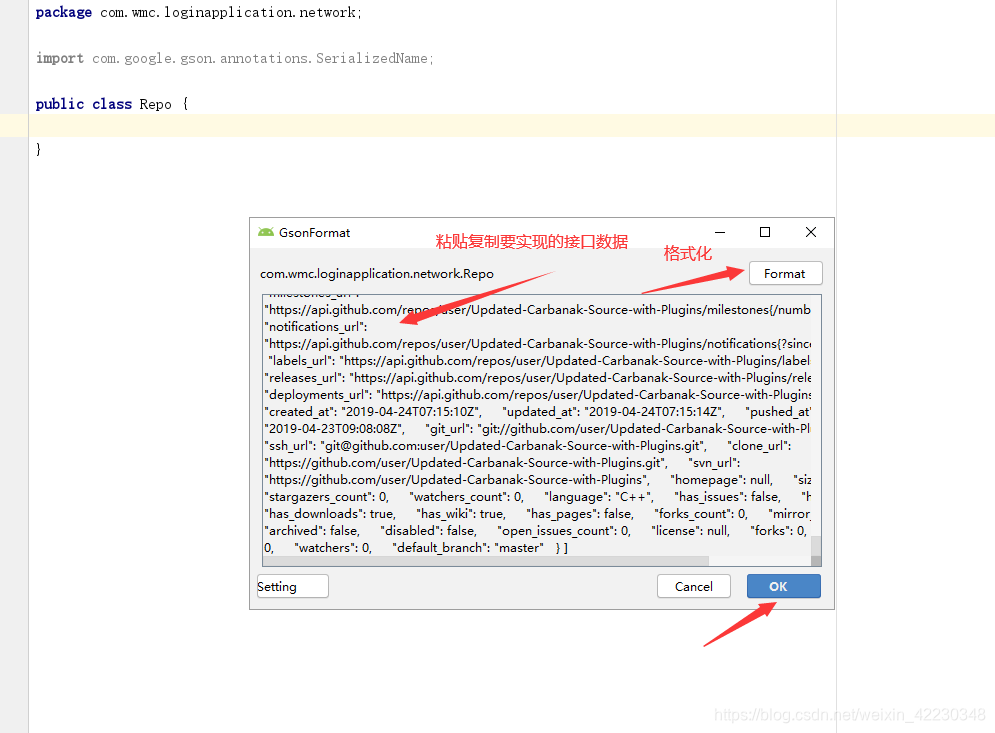Confirm with the OK button
The height and width of the screenshot is (733, 995).
click(x=784, y=586)
